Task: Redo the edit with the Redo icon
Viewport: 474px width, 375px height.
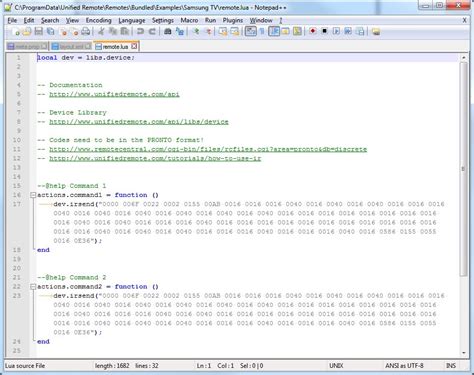Action: point(152,32)
